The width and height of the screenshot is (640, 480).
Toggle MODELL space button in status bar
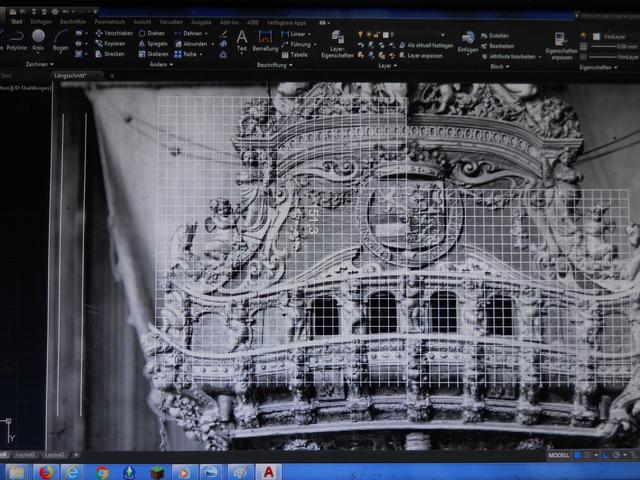coord(559,455)
